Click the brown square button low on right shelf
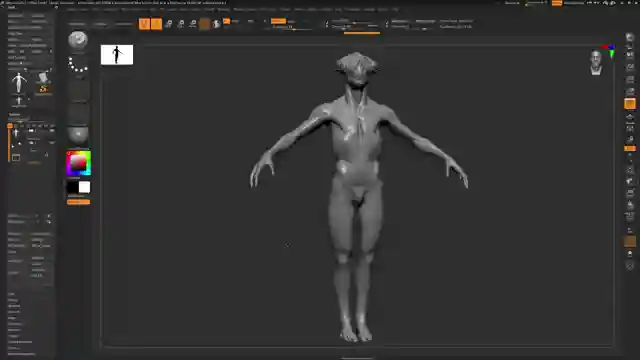This screenshot has width=640, height=360. (630, 241)
